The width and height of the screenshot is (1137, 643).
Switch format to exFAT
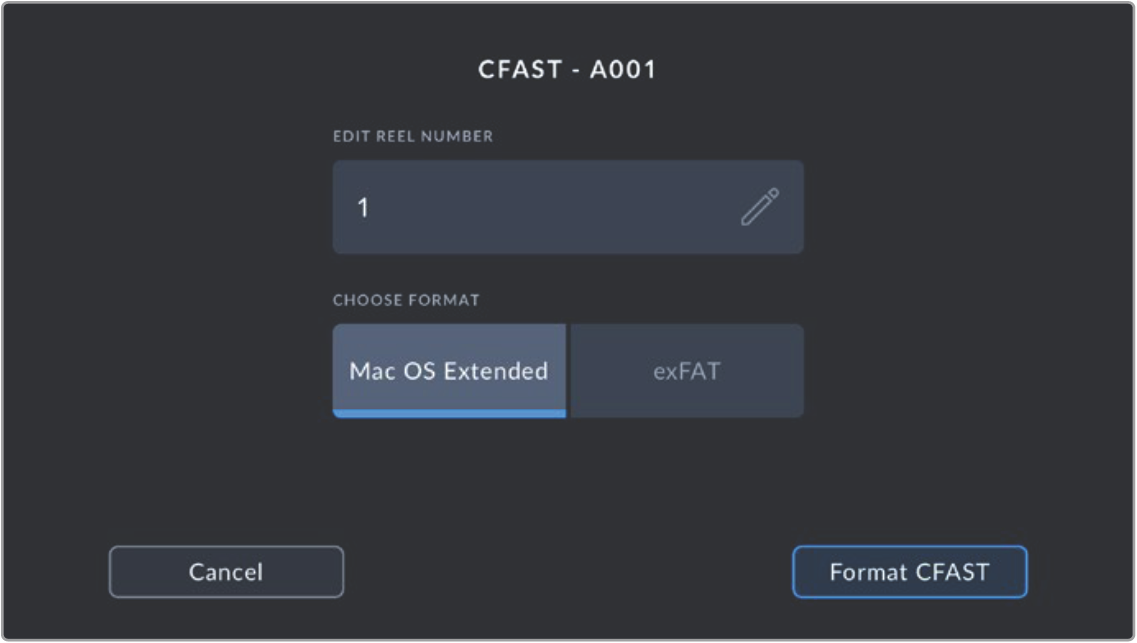click(686, 370)
